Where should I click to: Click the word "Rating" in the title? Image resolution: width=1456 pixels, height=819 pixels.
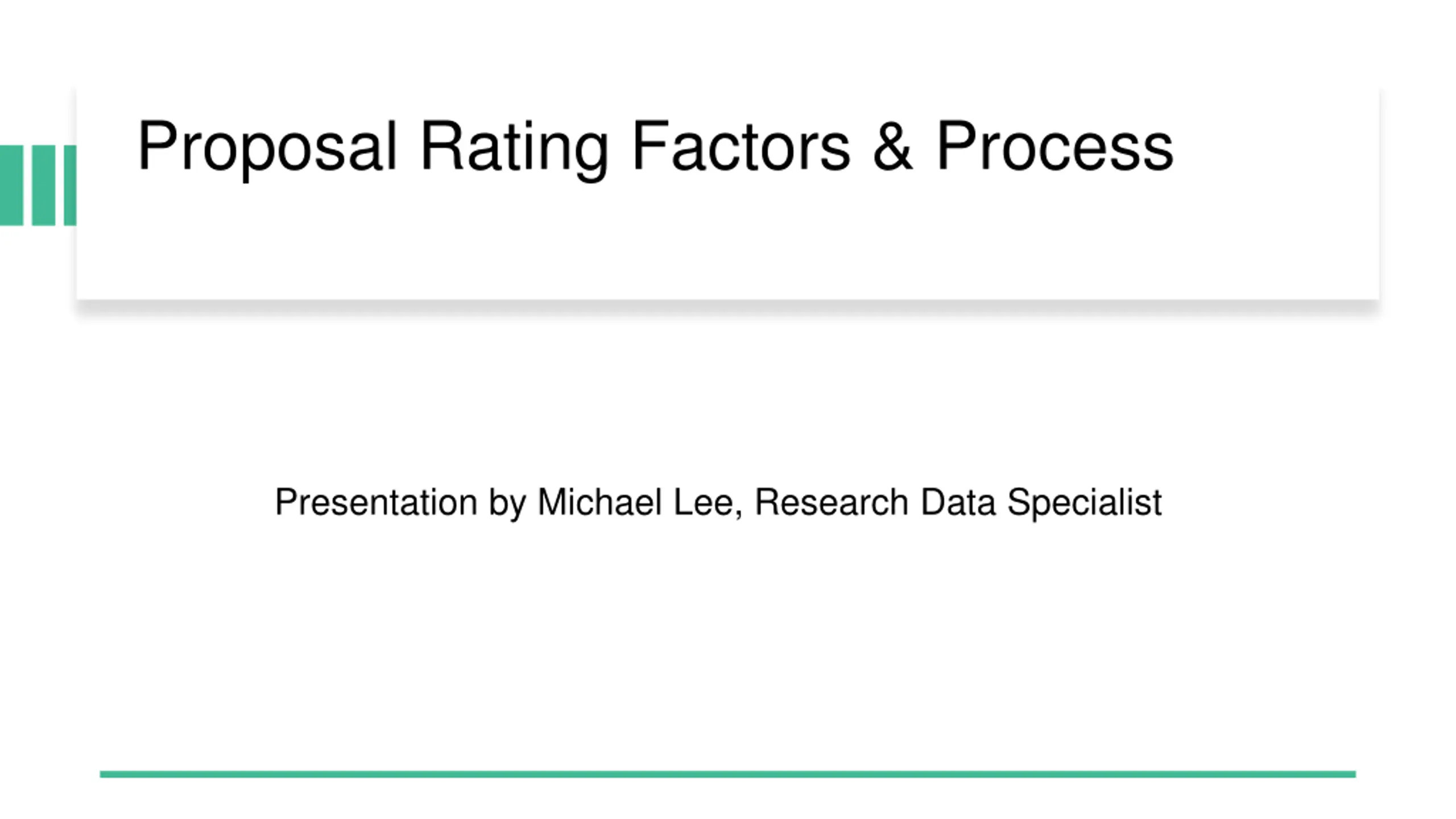click(x=515, y=150)
